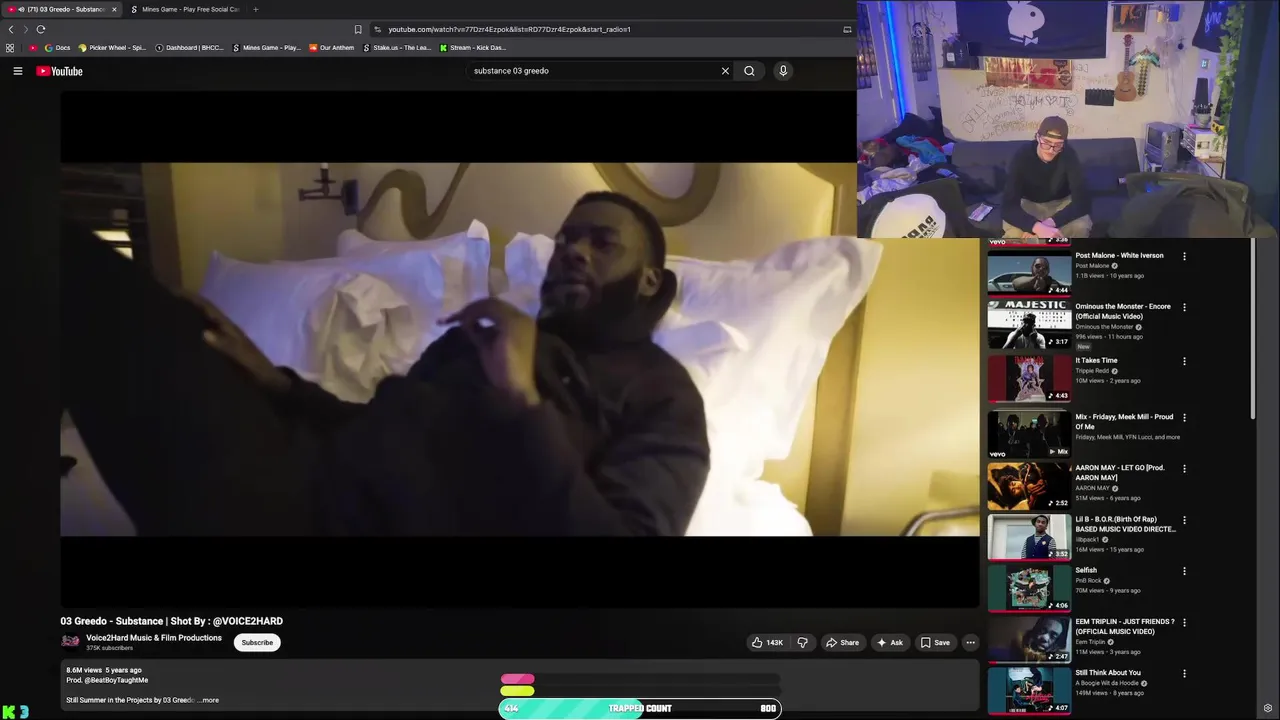Like the video with thumbs up 143K
The height and width of the screenshot is (720, 1280).
(768, 643)
